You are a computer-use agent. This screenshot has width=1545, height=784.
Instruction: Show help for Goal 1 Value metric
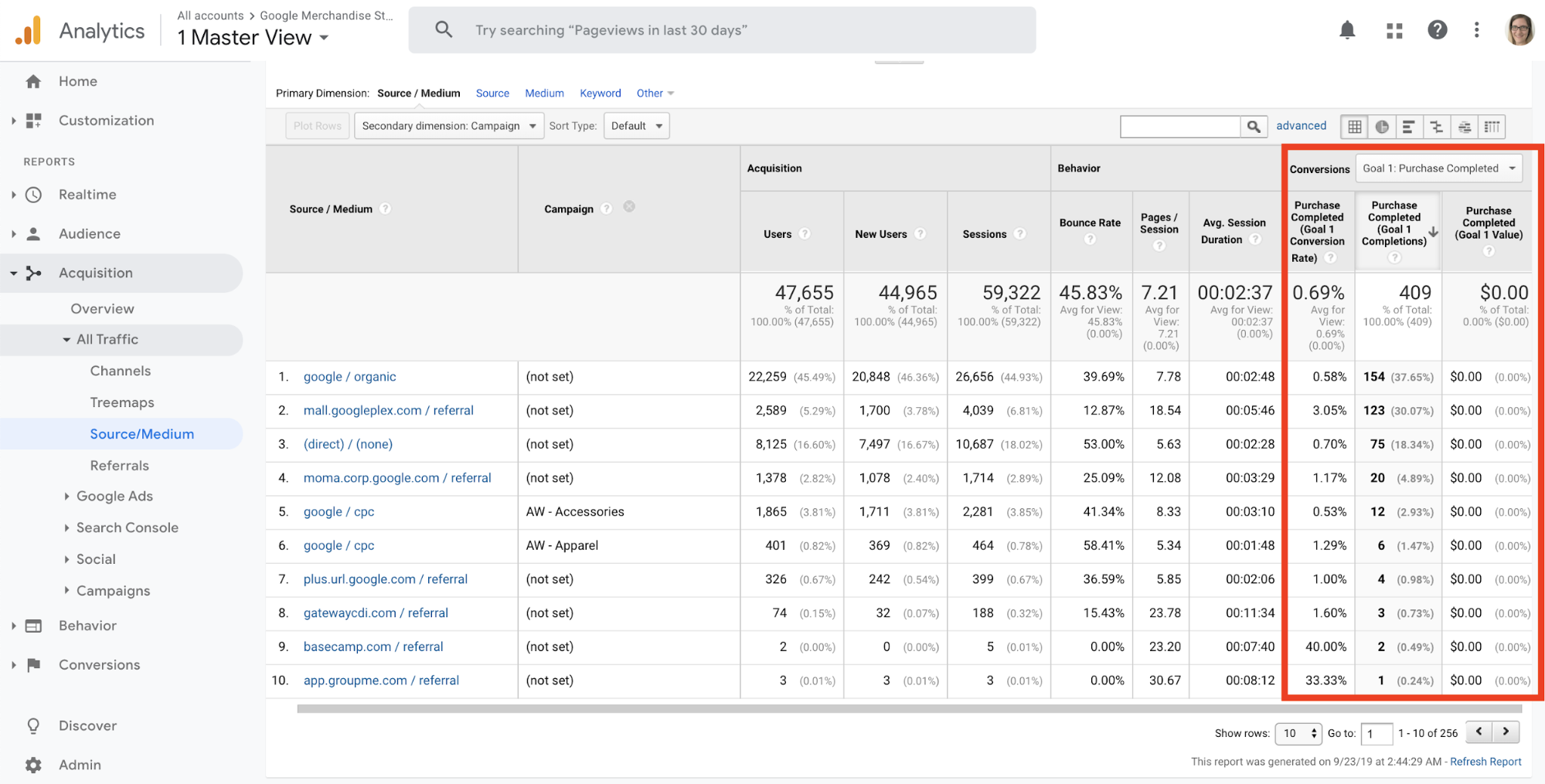1489,251
